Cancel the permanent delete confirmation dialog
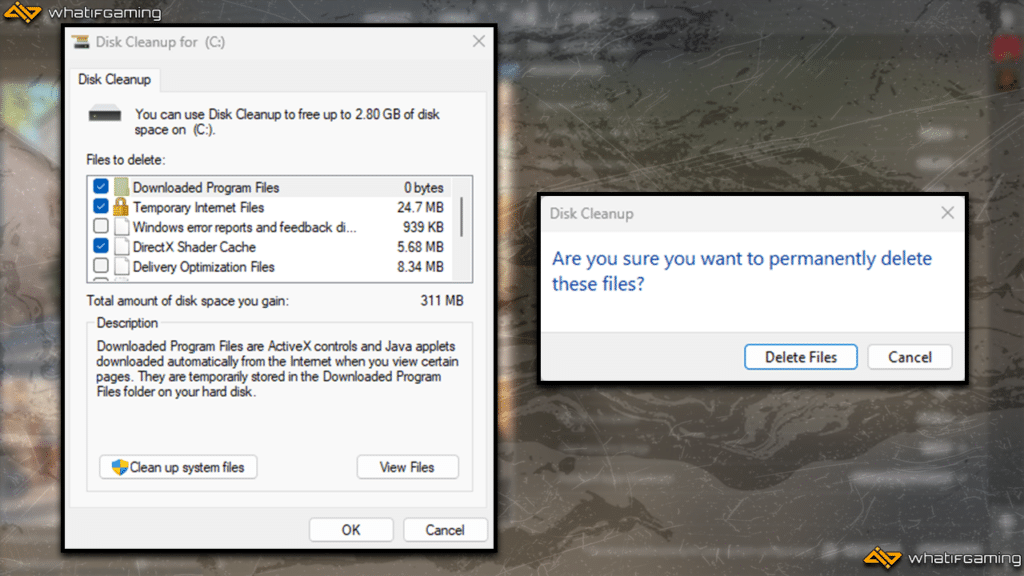This screenshot has height=576, width=1024. [x=909, y=357]
